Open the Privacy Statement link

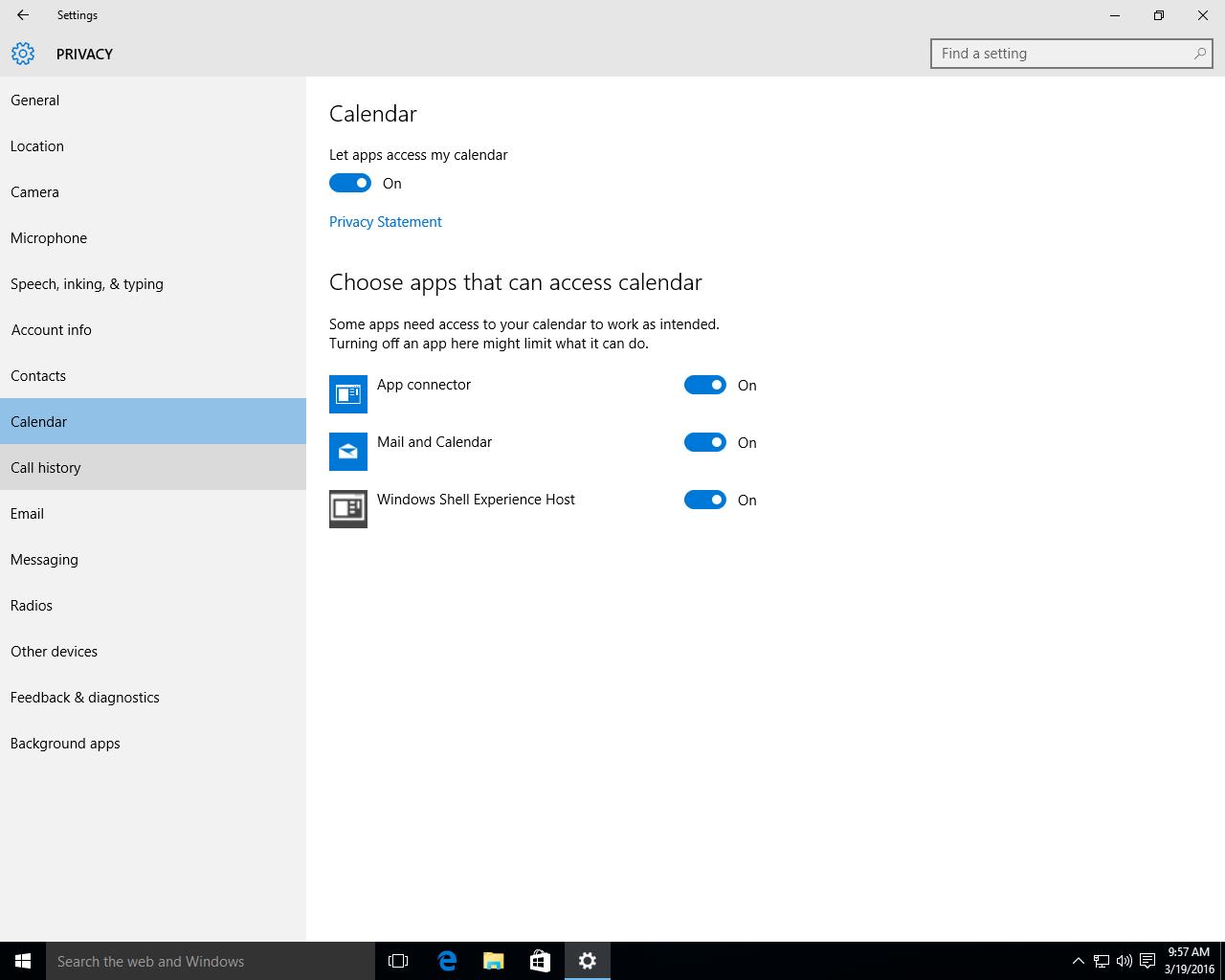point(386,221)
